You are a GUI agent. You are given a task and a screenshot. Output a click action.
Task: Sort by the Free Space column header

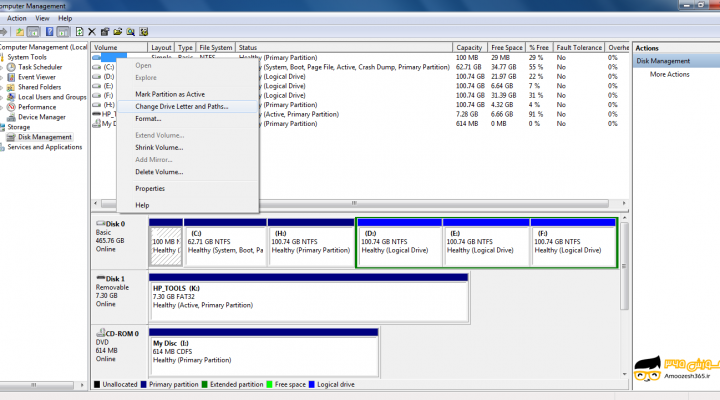pos(506,48)
